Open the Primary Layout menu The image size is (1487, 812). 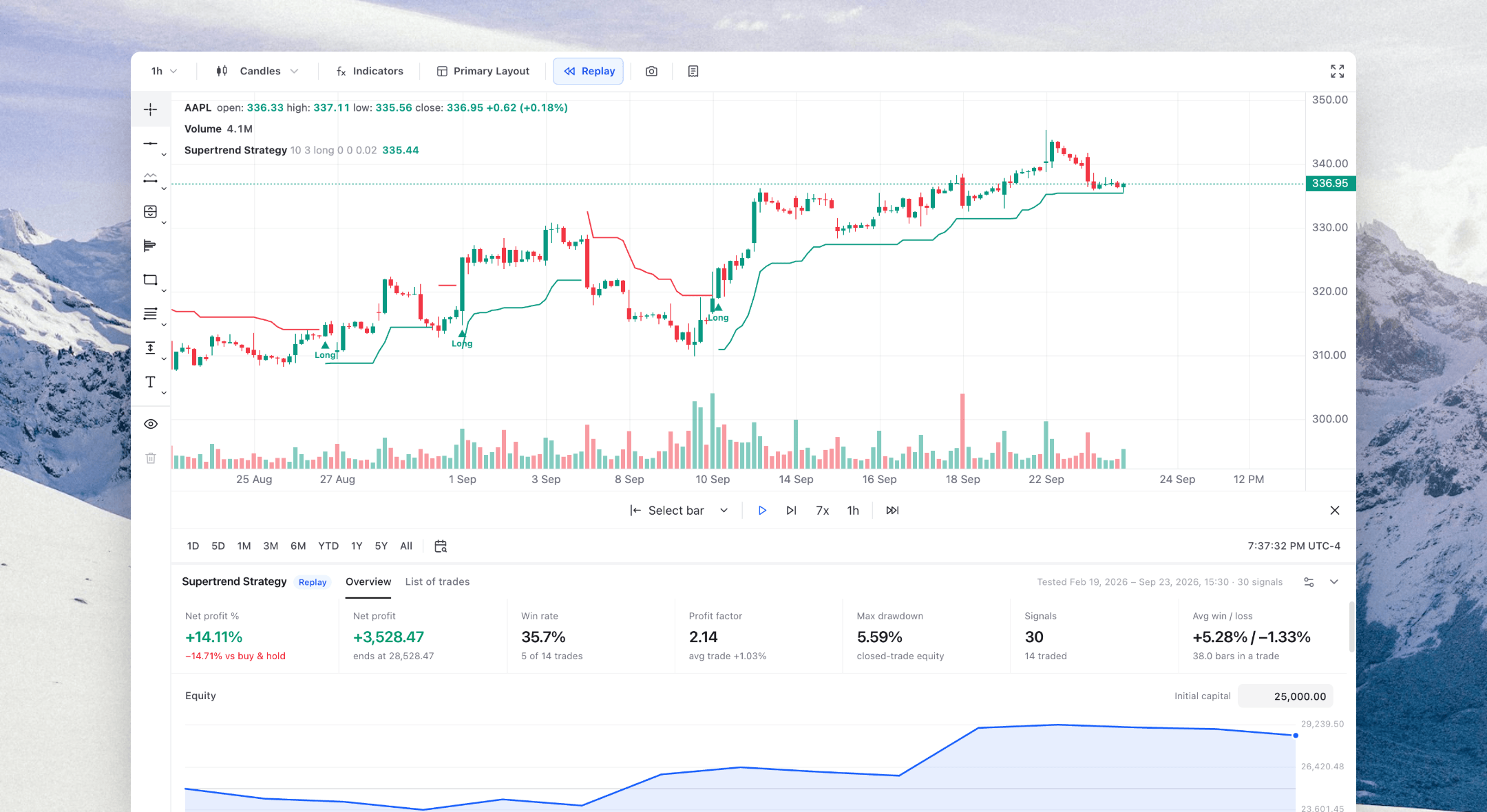(483, 71)
